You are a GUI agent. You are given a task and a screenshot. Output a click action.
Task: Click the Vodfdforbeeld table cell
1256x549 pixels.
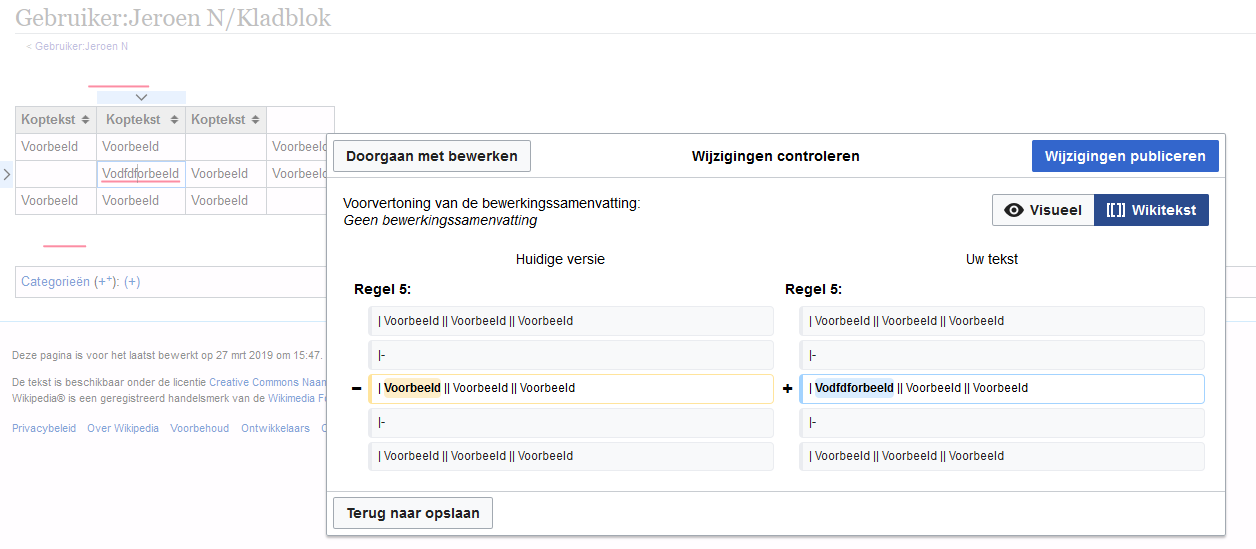[140, 174]
